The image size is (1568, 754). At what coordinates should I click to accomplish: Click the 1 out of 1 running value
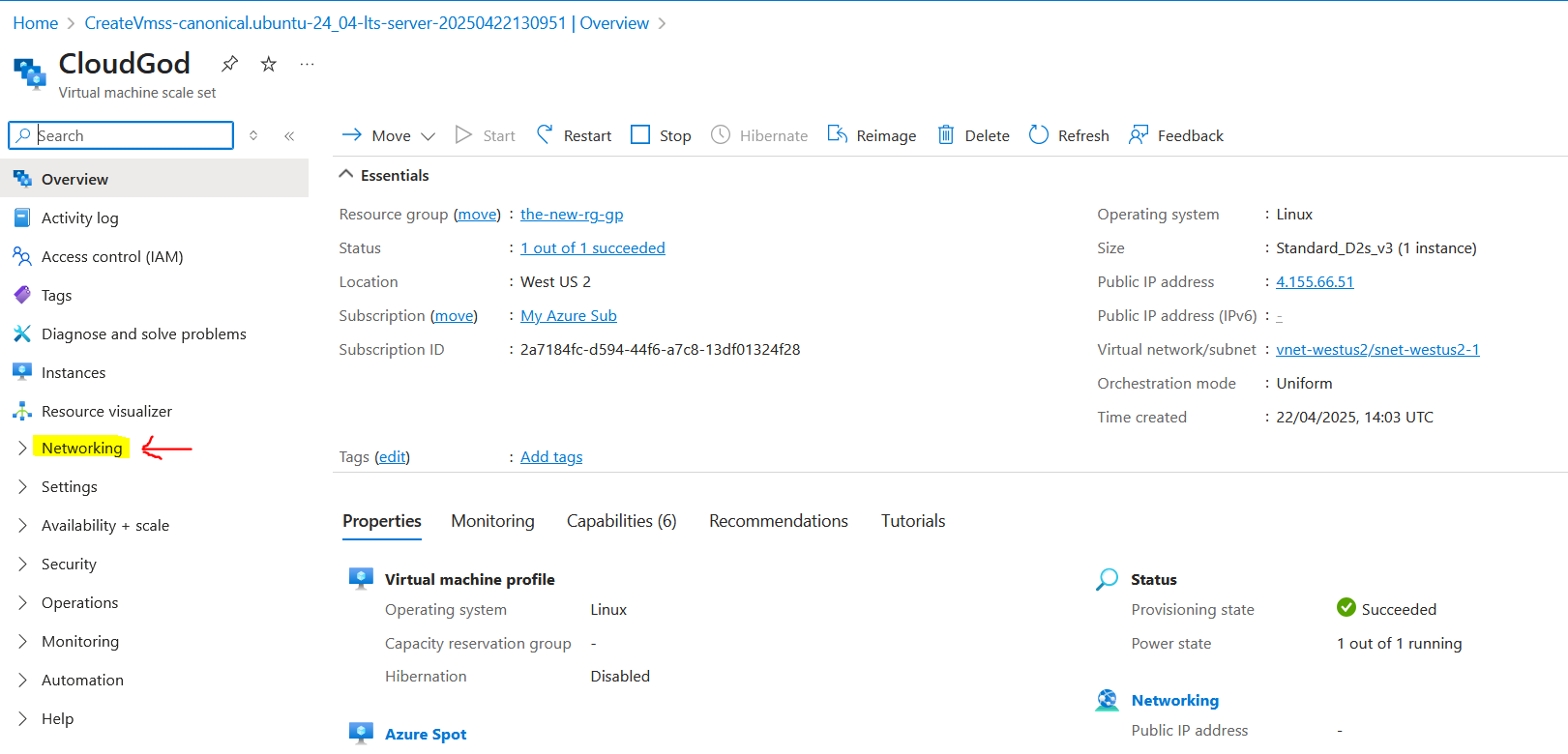point(1400,643)
